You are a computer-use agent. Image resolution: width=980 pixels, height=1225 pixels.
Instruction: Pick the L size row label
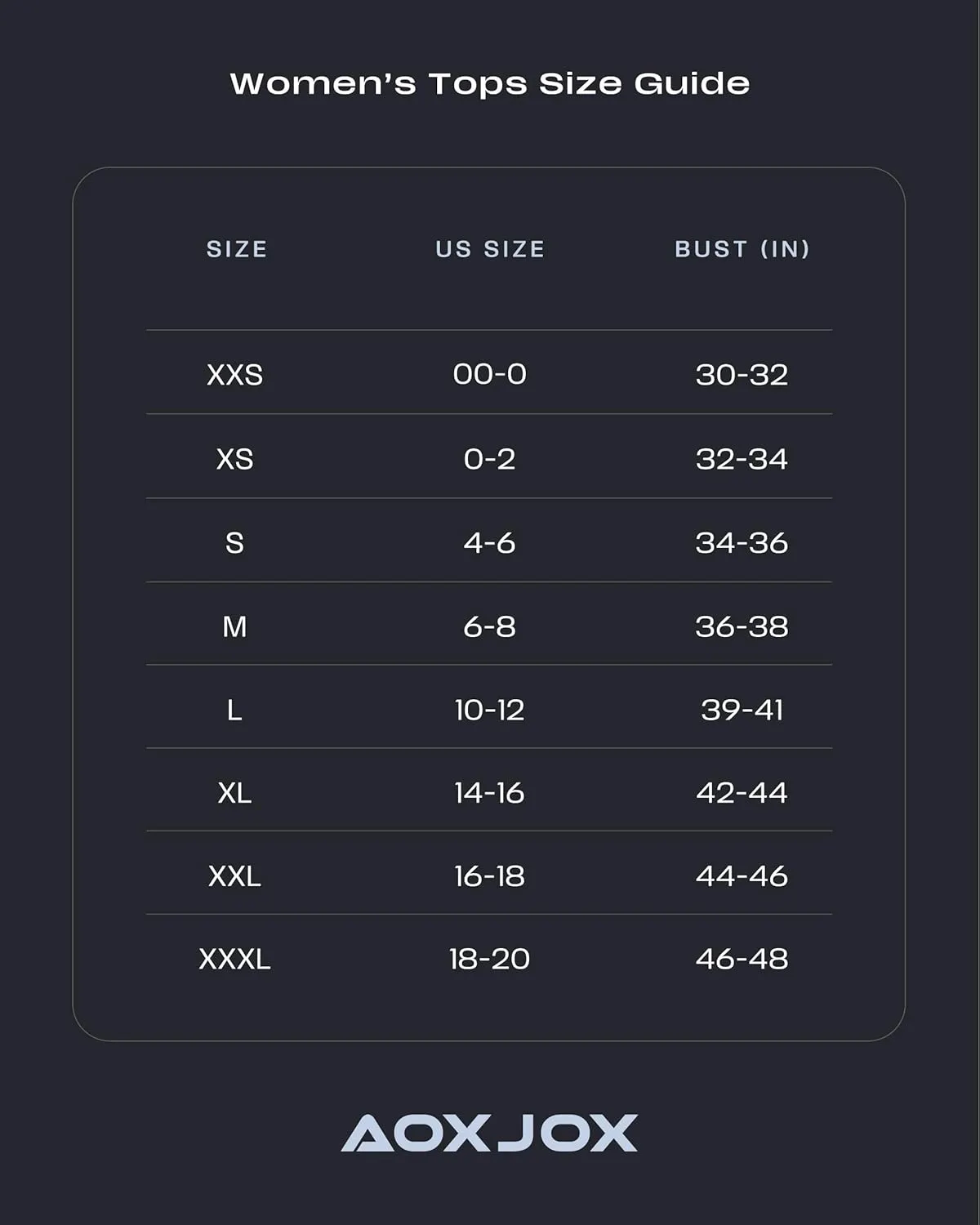(235, 710)
